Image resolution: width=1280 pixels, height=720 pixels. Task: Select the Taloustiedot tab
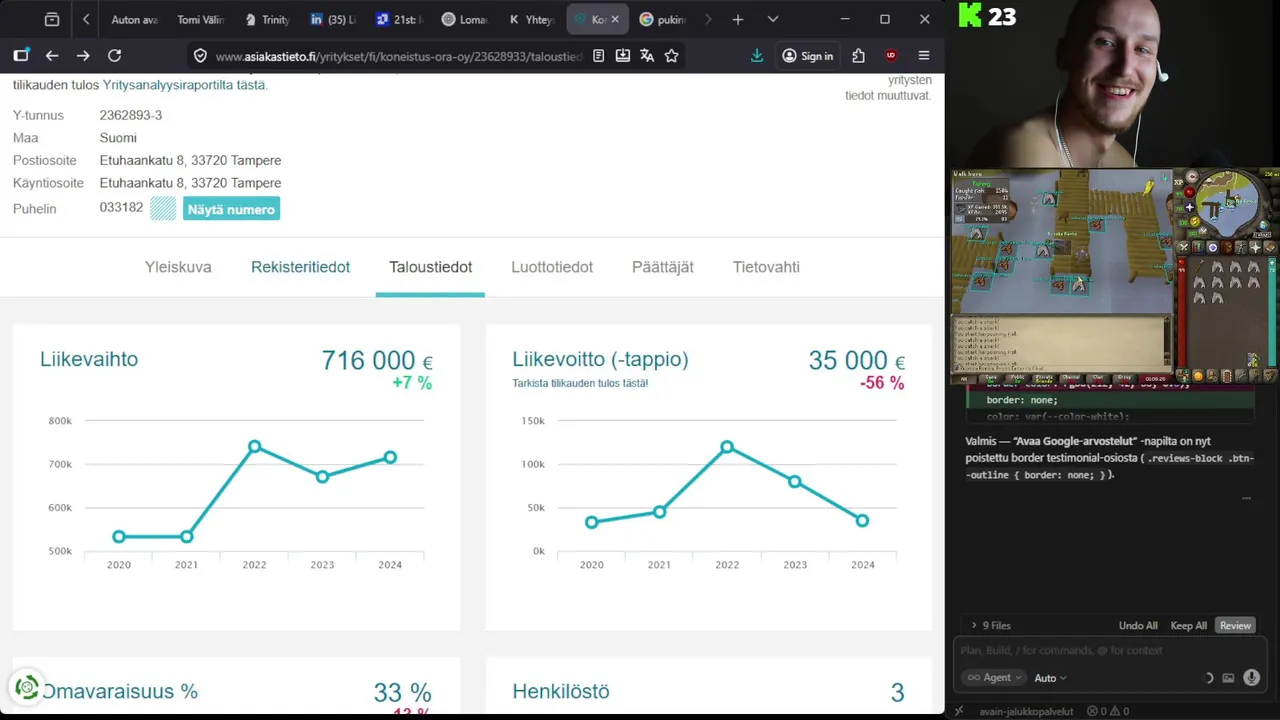(x=430, y=267)
